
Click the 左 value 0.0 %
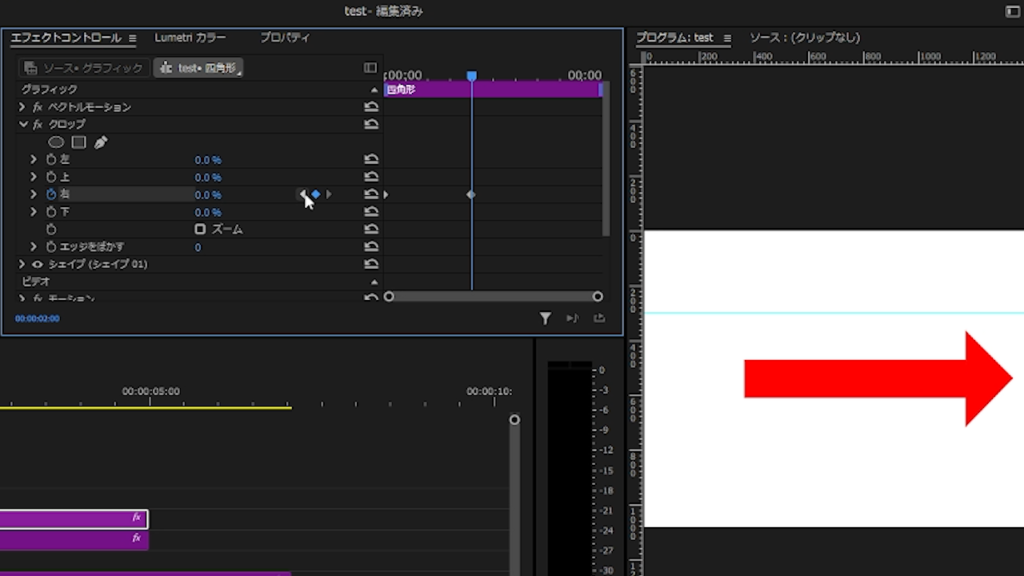[208, 160]
